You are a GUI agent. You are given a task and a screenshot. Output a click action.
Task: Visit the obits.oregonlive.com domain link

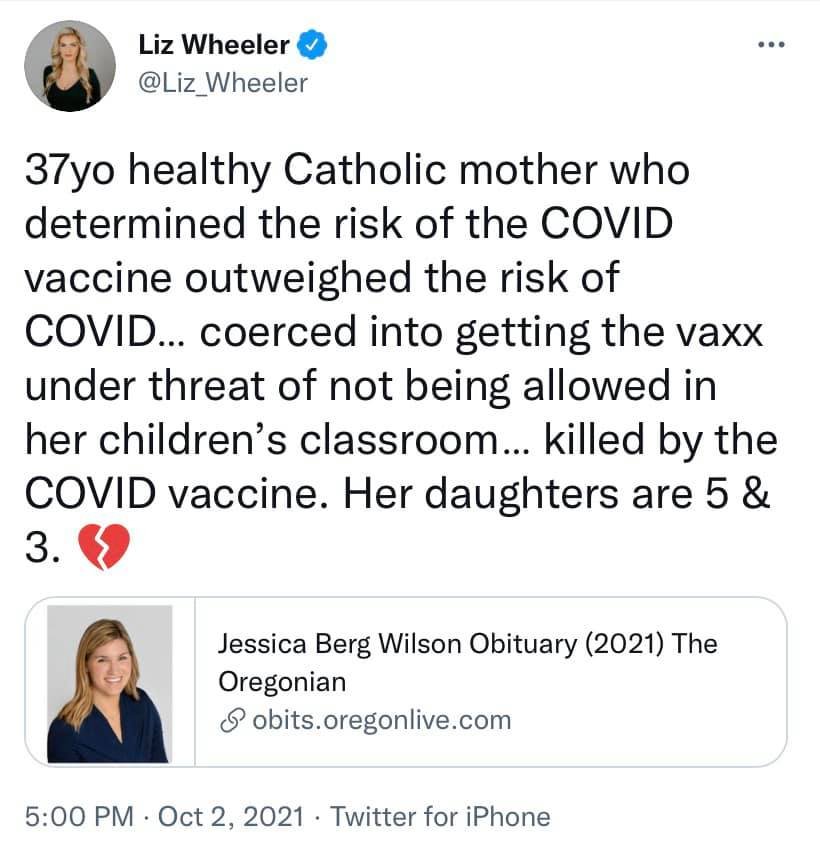coord(382,720)
